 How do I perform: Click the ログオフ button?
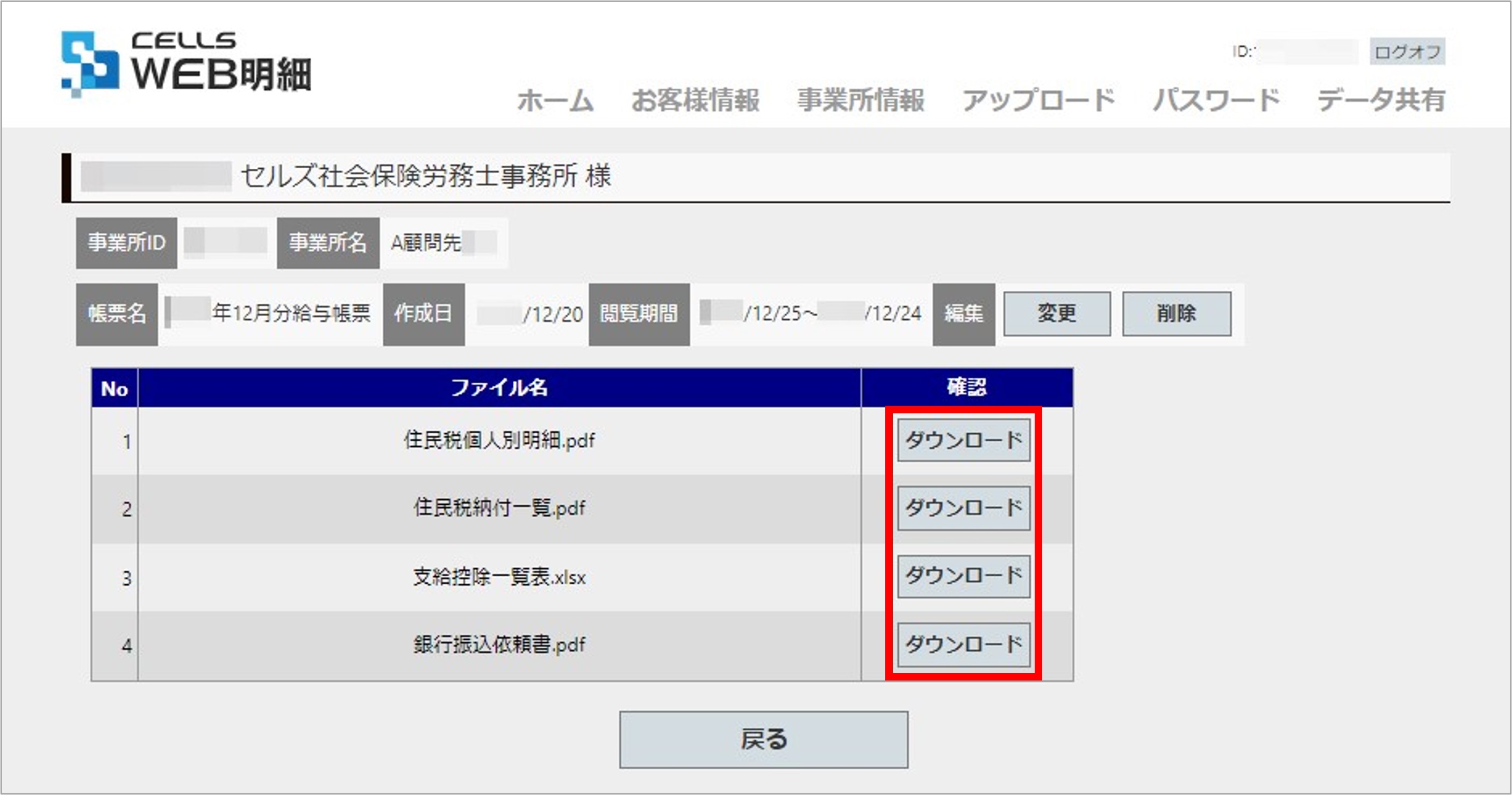(x=1408, y=52)
